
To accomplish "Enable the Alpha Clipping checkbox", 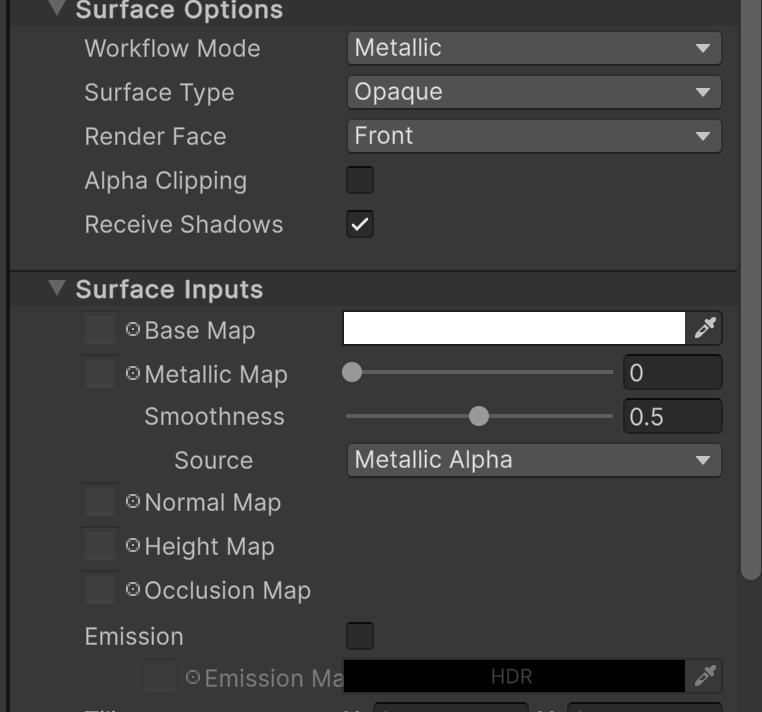I will click(x=360, y=180).
